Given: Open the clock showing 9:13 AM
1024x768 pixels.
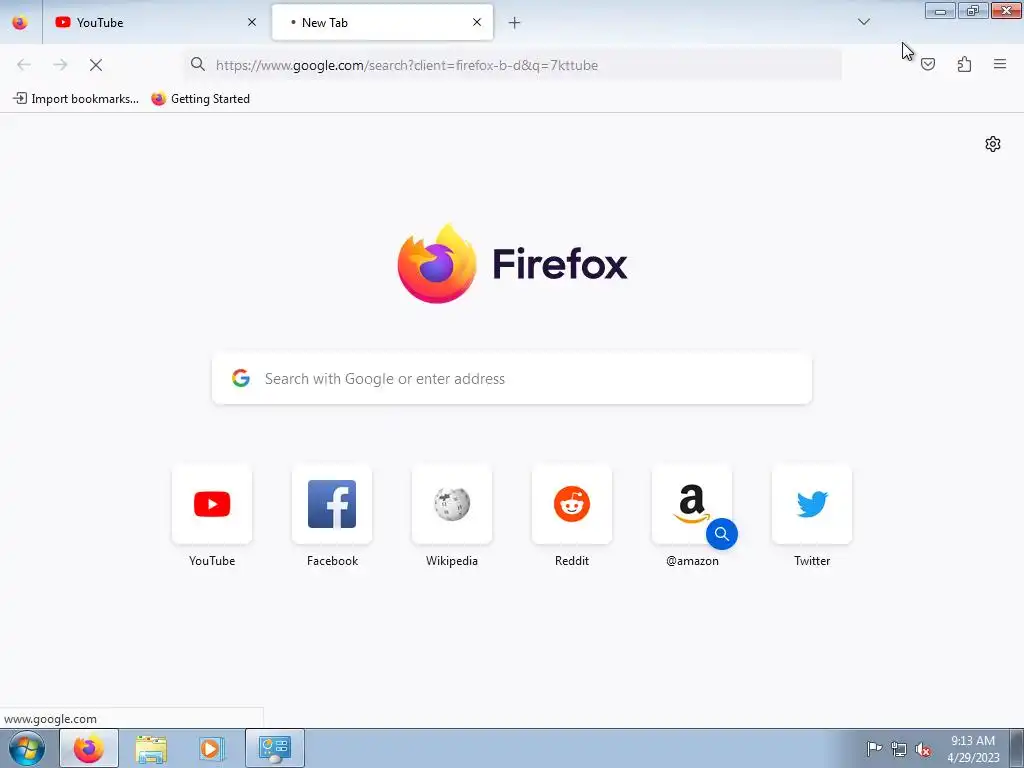Looking at the screenshot, I should pos(973,749).
